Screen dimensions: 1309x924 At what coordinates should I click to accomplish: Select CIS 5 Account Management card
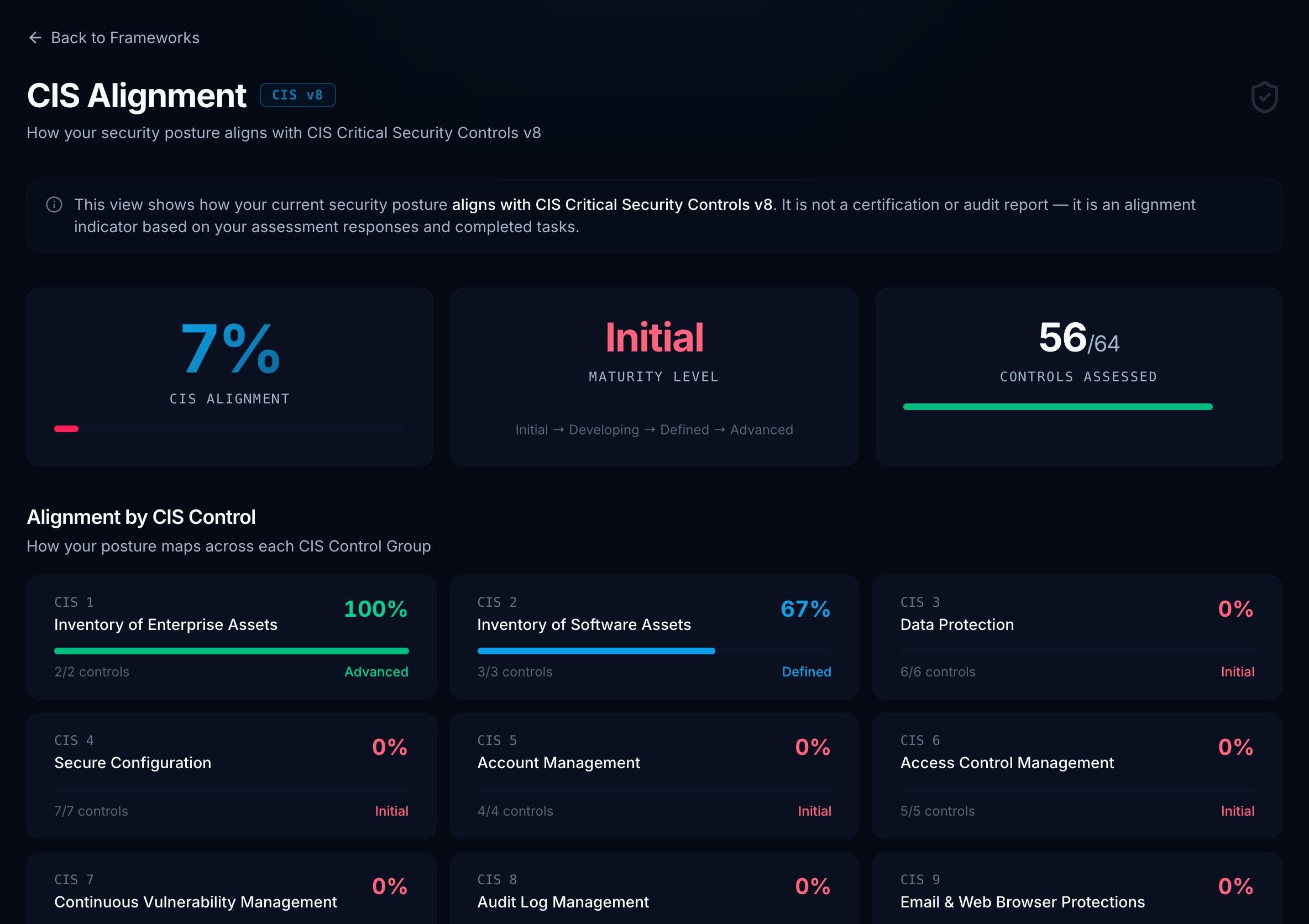click(654, 776)
